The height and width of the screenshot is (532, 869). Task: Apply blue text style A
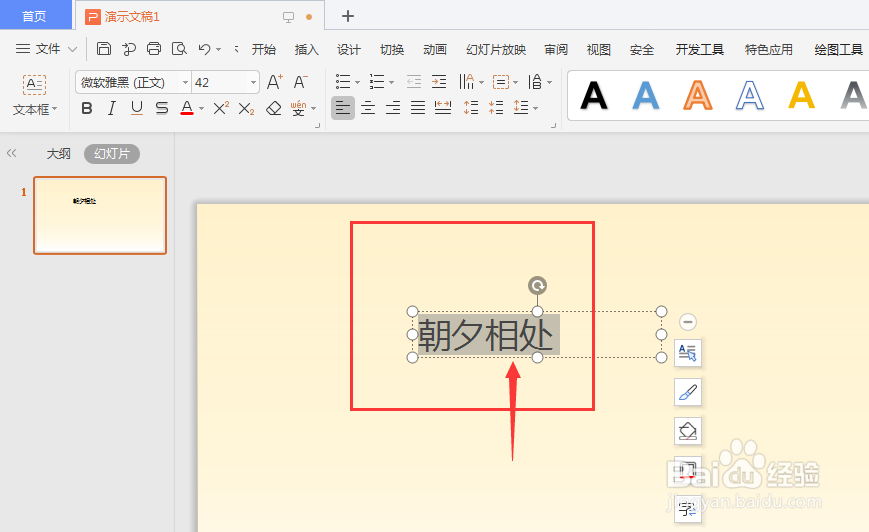[646, 96]
